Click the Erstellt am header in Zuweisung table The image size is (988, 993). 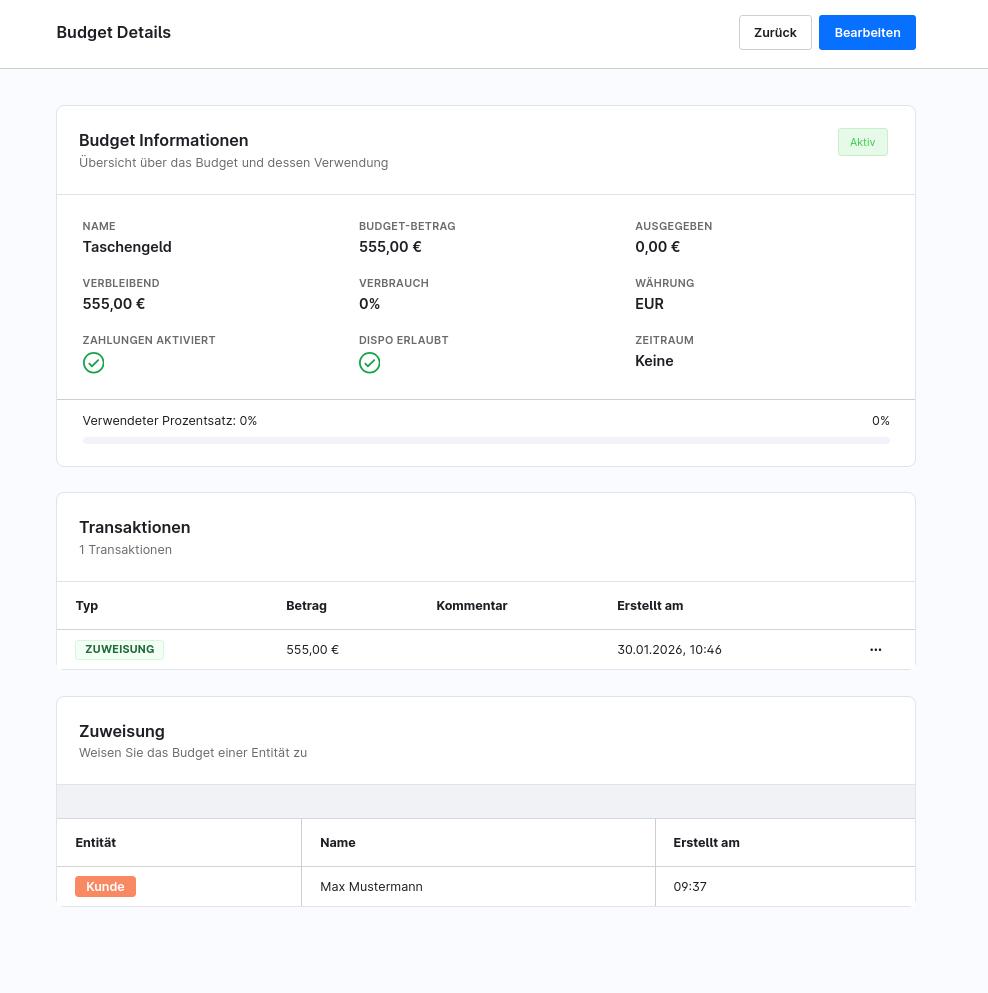click(706, 843)
